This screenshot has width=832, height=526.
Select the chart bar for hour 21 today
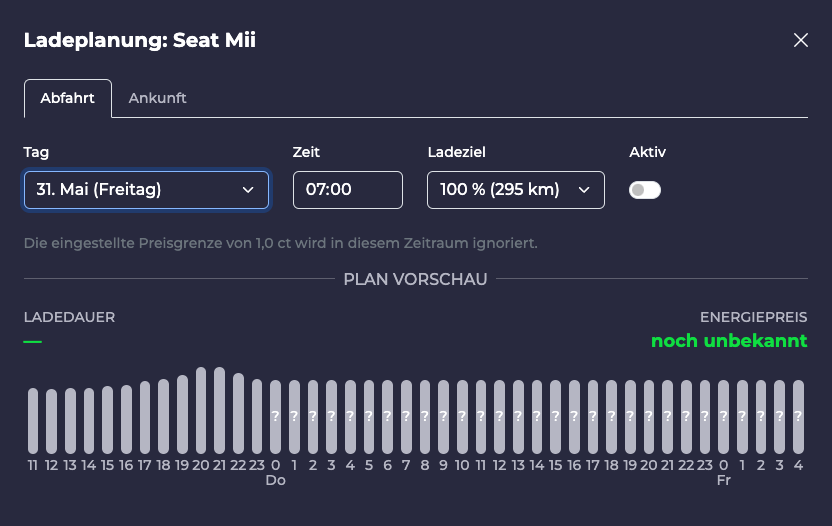(219, 410)
